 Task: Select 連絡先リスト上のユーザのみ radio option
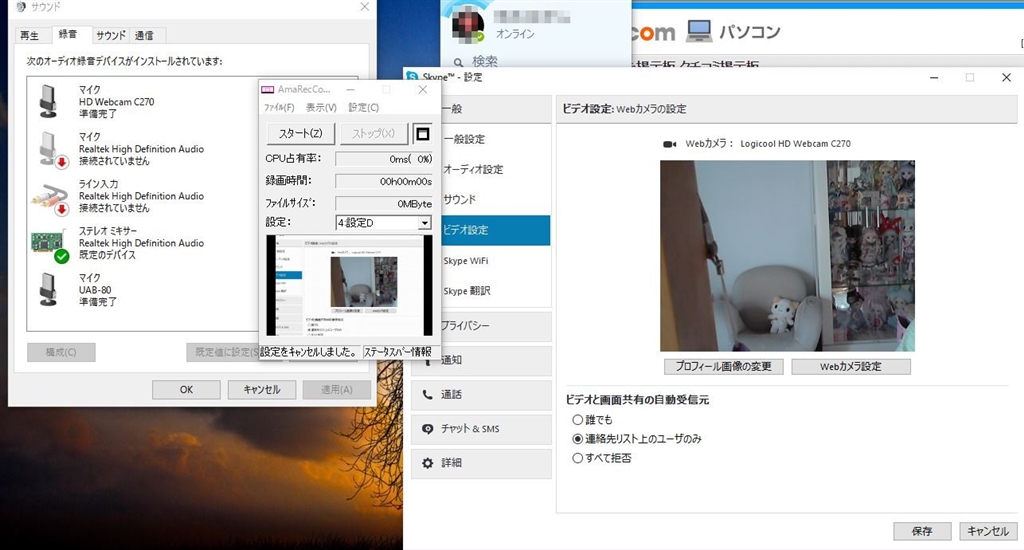point(577,439)
